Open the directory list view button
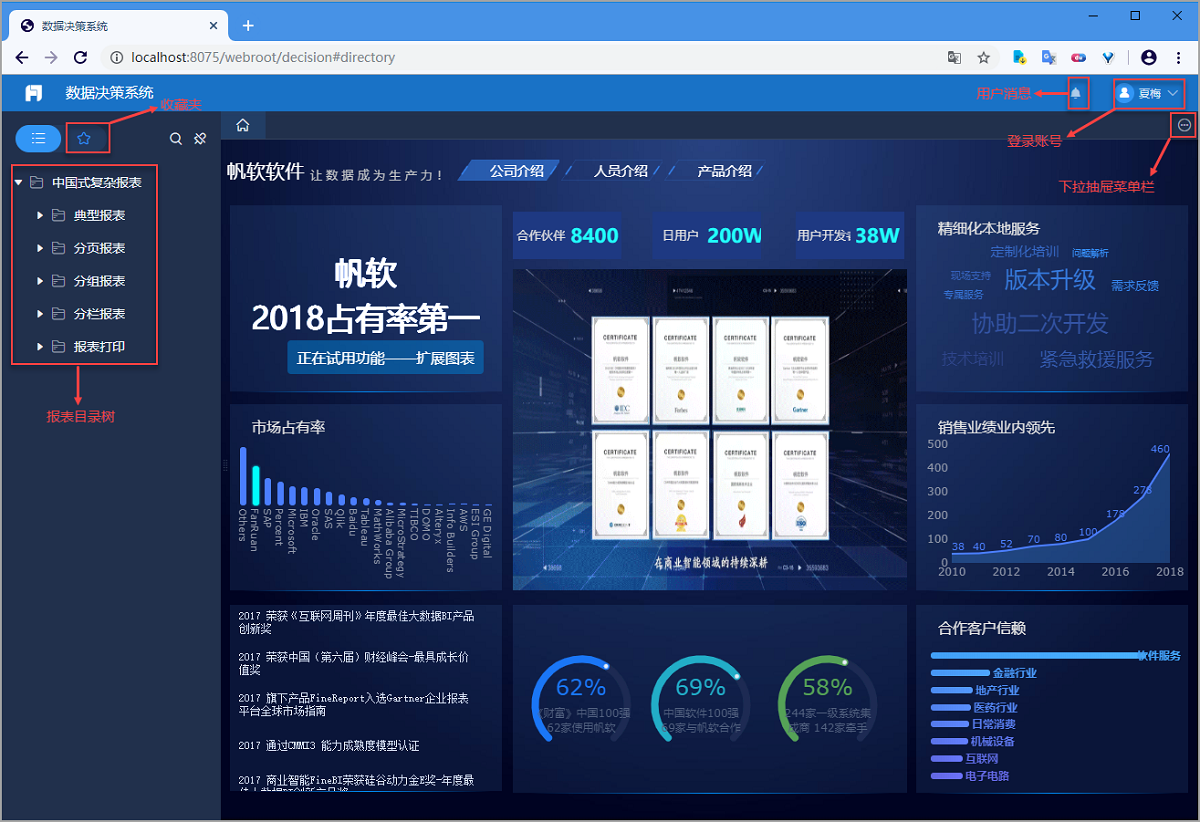 pos(38,138)
